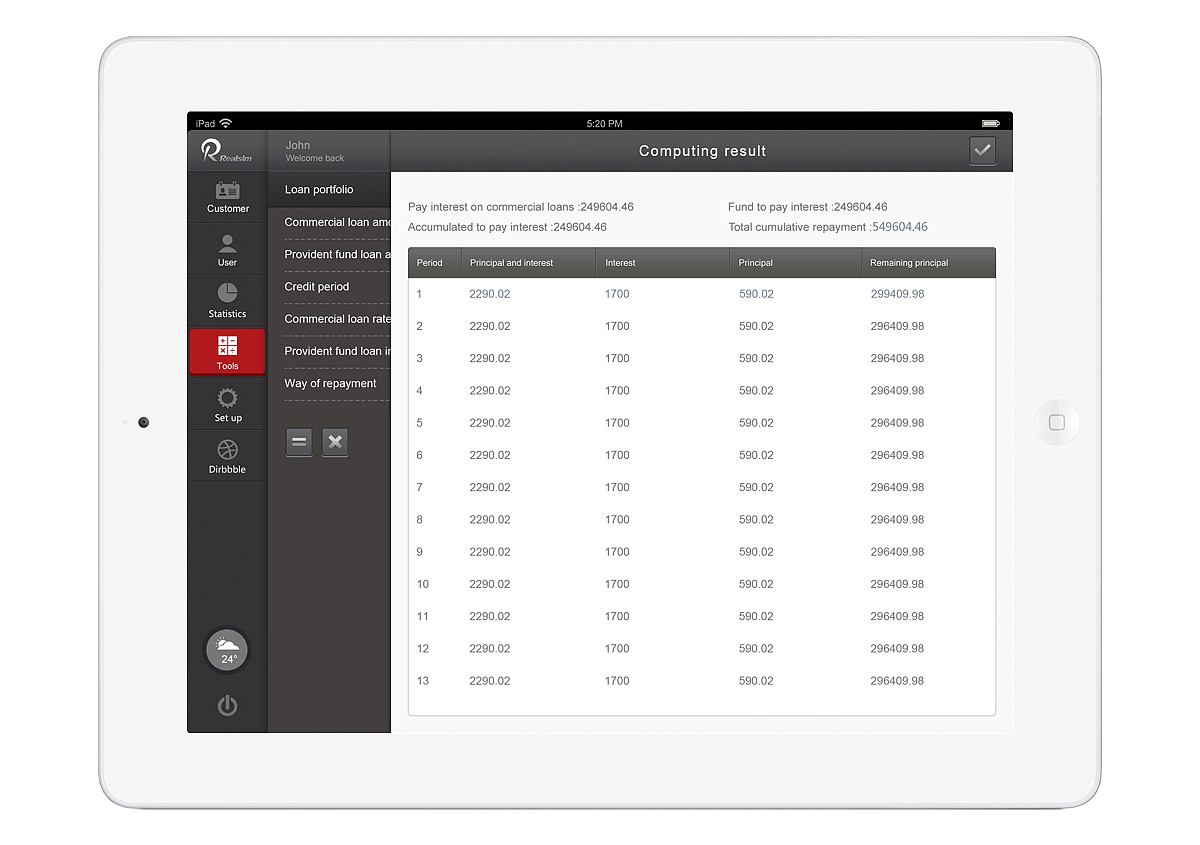Tap period number 12 cell
Viewport: 1200px width, 845px height.
tap(423, 648)
